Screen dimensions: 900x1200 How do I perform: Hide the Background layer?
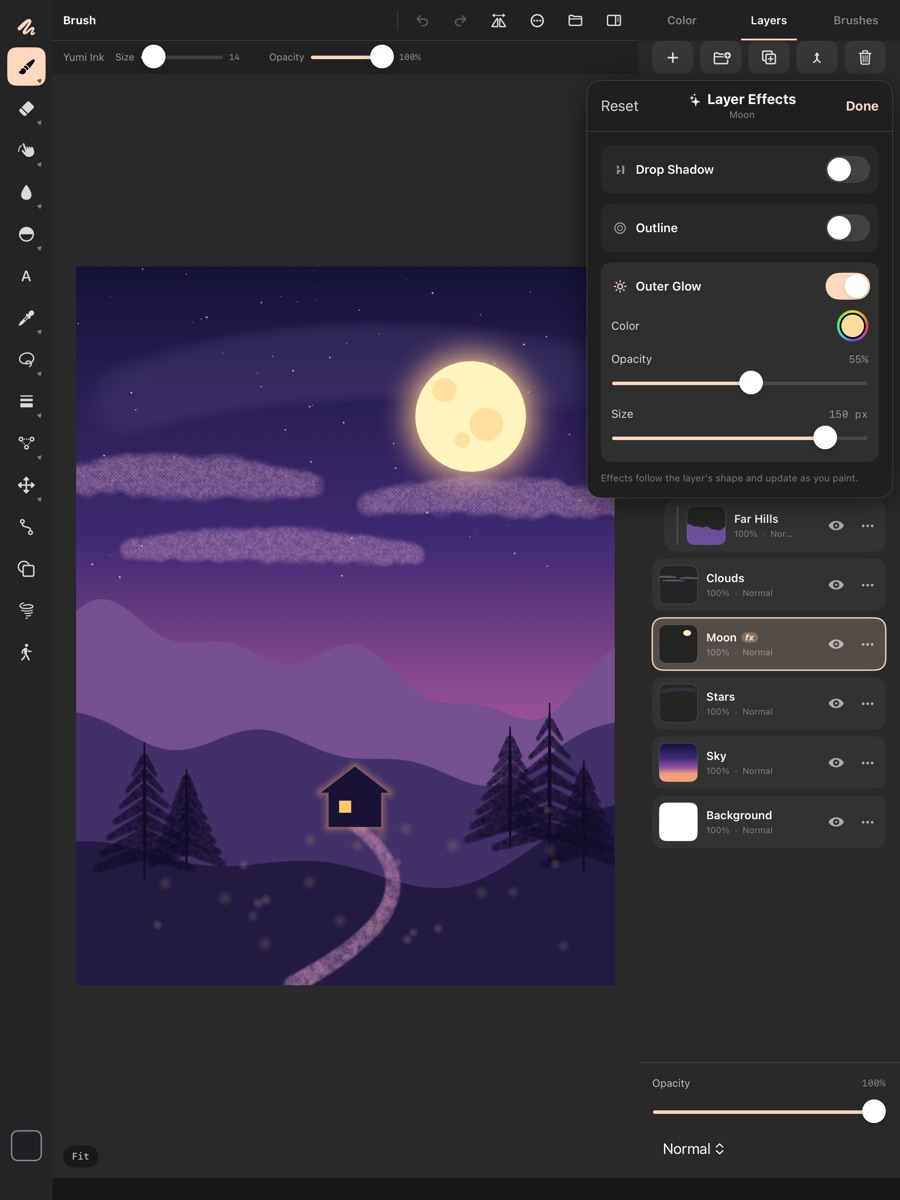[x=836, y=822]
